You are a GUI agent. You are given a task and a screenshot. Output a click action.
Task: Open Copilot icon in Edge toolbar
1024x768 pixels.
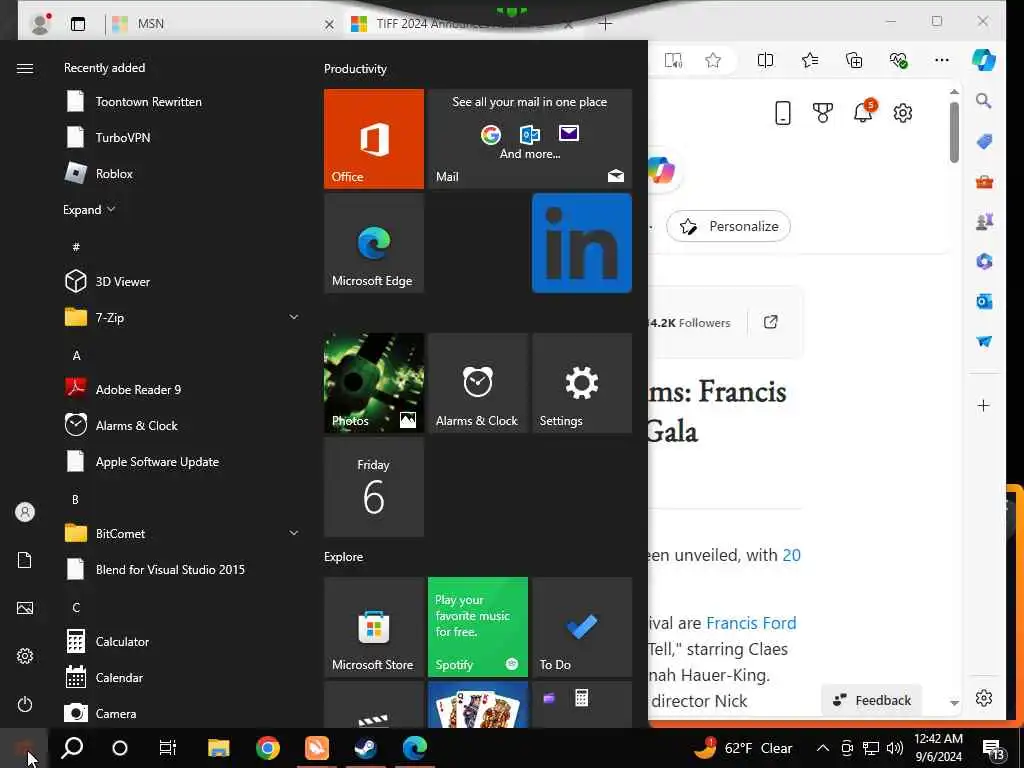tap(984, 60)
